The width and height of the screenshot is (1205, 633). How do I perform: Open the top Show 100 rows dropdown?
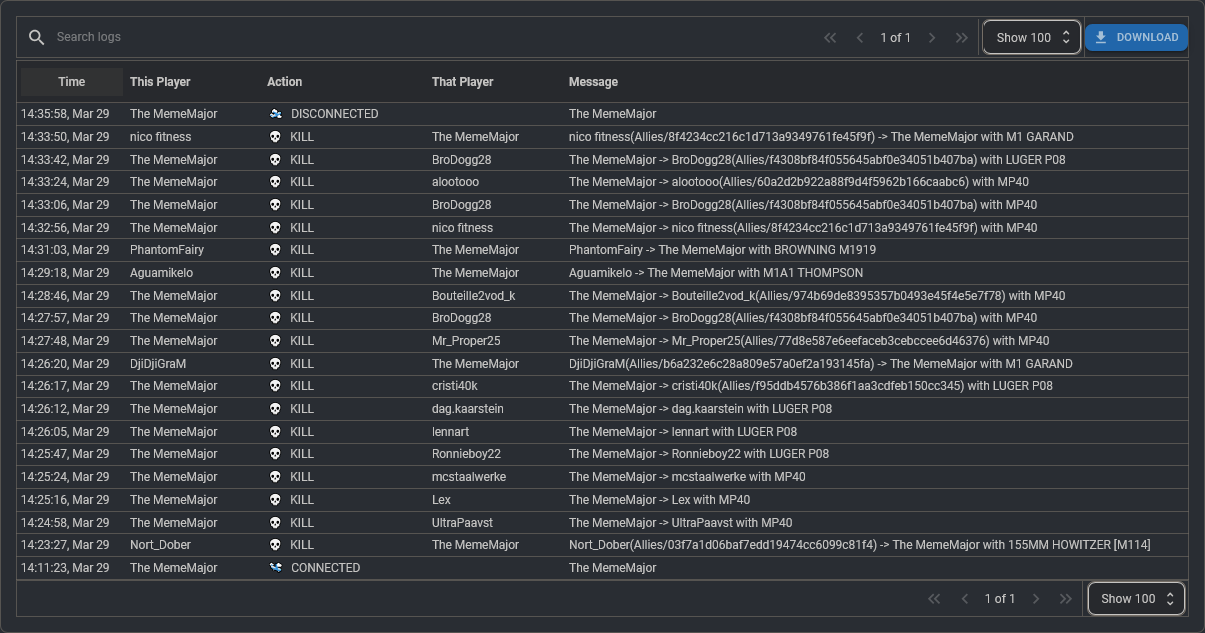click(x=1032, y=38)
